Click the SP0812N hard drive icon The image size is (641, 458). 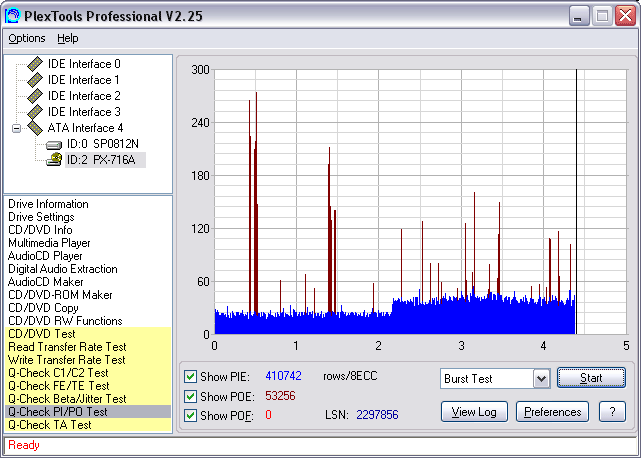pos(54,145)
